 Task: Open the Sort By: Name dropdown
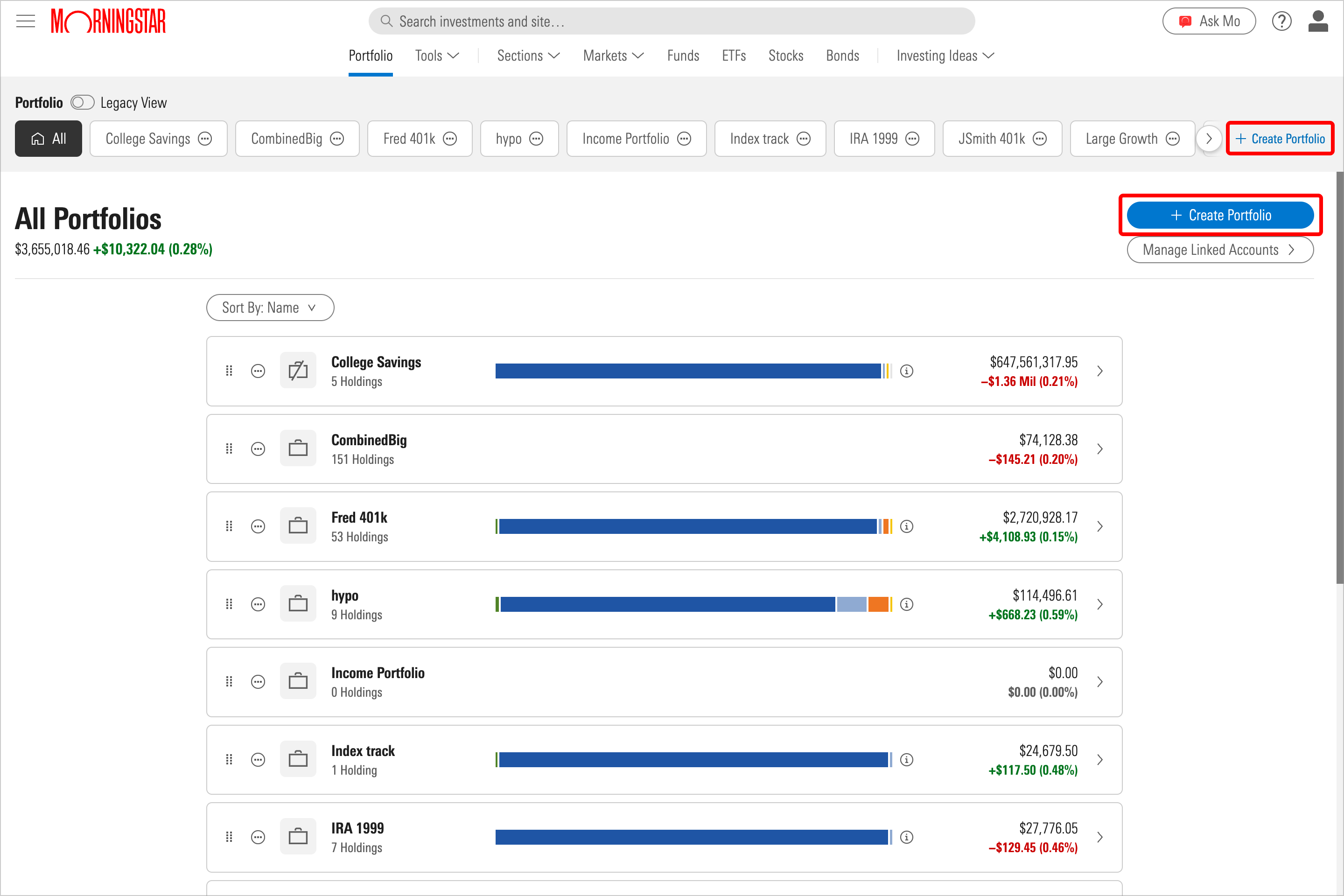pos(270,308)
